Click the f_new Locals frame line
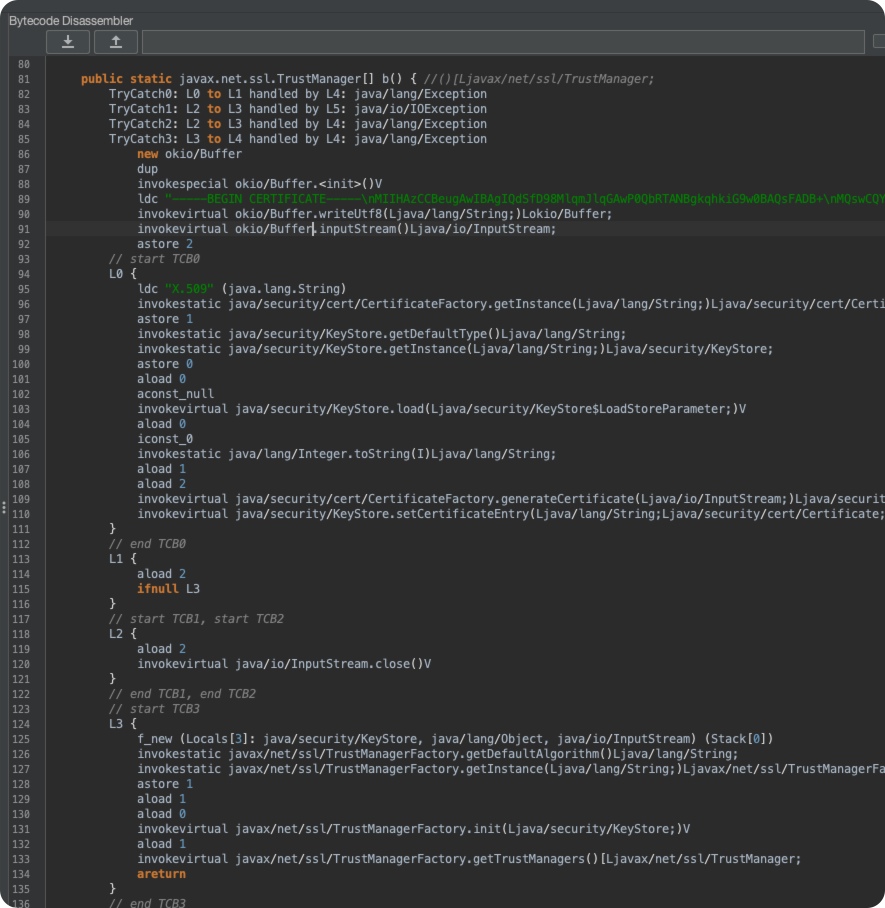885x908 pixels. tap(455, 739)
